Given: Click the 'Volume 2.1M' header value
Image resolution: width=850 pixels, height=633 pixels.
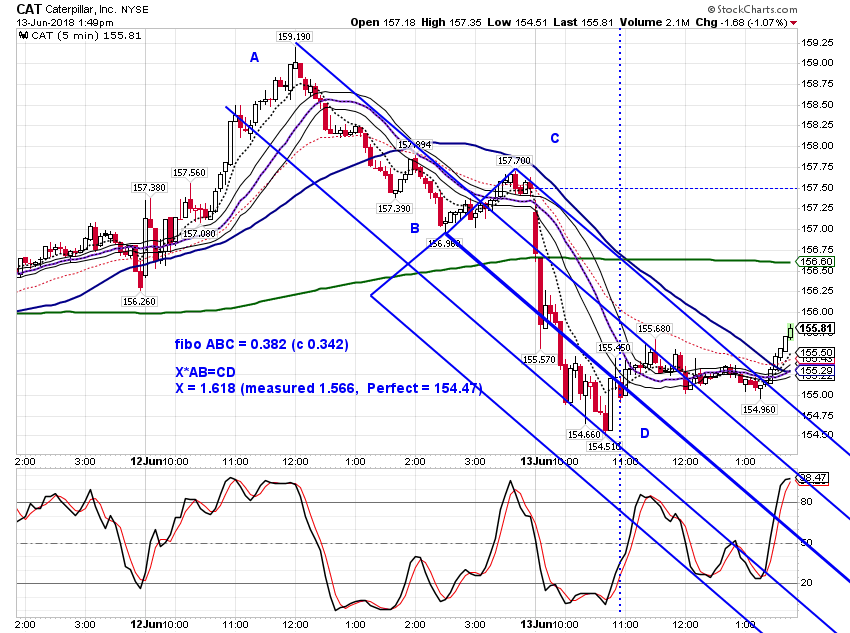Looking at the screenshot, I should coord(655,22).
